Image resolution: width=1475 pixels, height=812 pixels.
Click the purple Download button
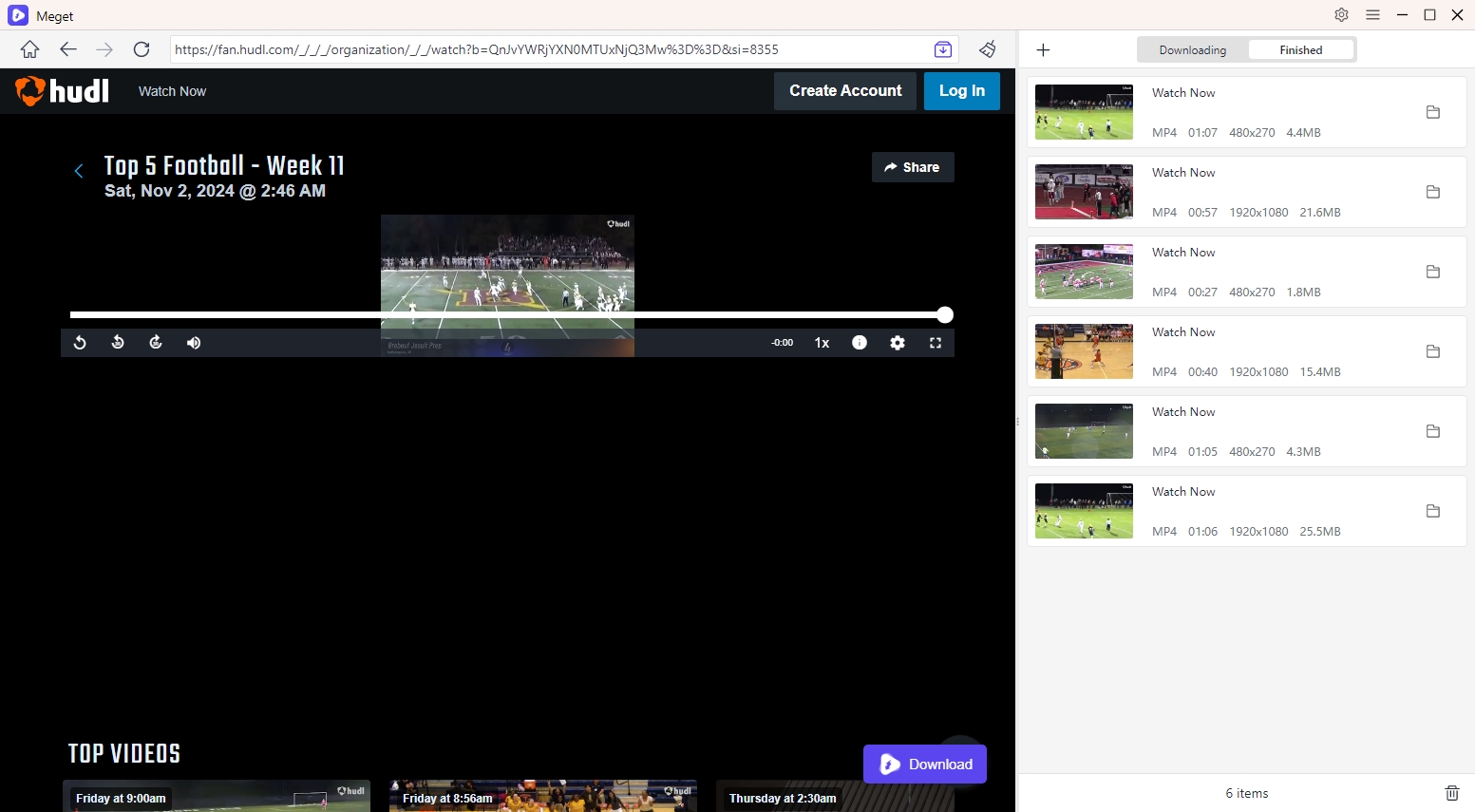[925, 765]
